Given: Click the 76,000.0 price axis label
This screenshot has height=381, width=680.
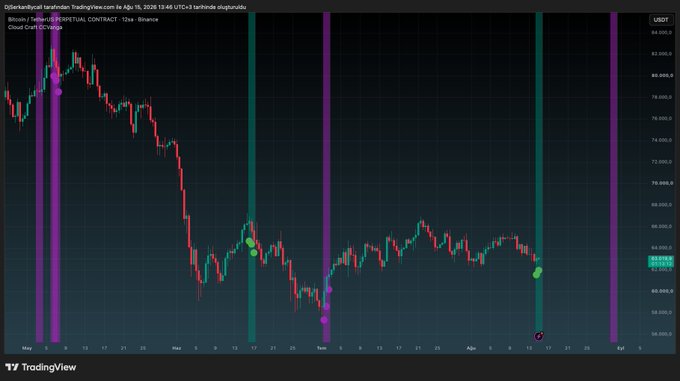Looking at the screenshot, I should point(661,118).
